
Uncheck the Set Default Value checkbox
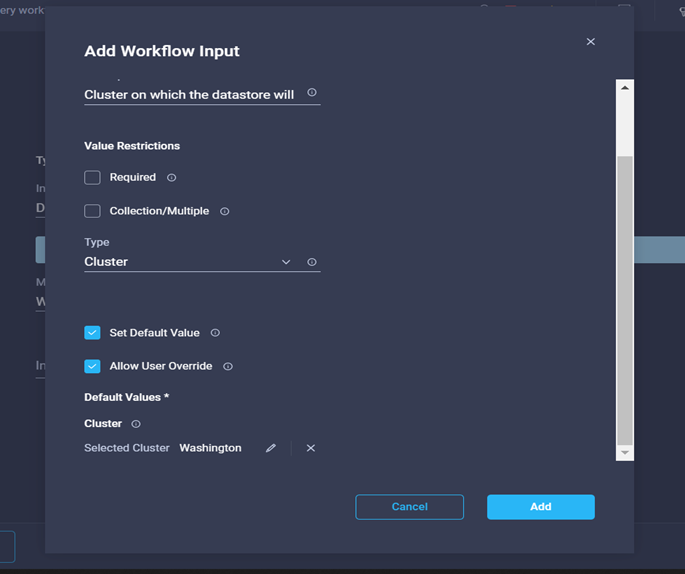(93, 333)
